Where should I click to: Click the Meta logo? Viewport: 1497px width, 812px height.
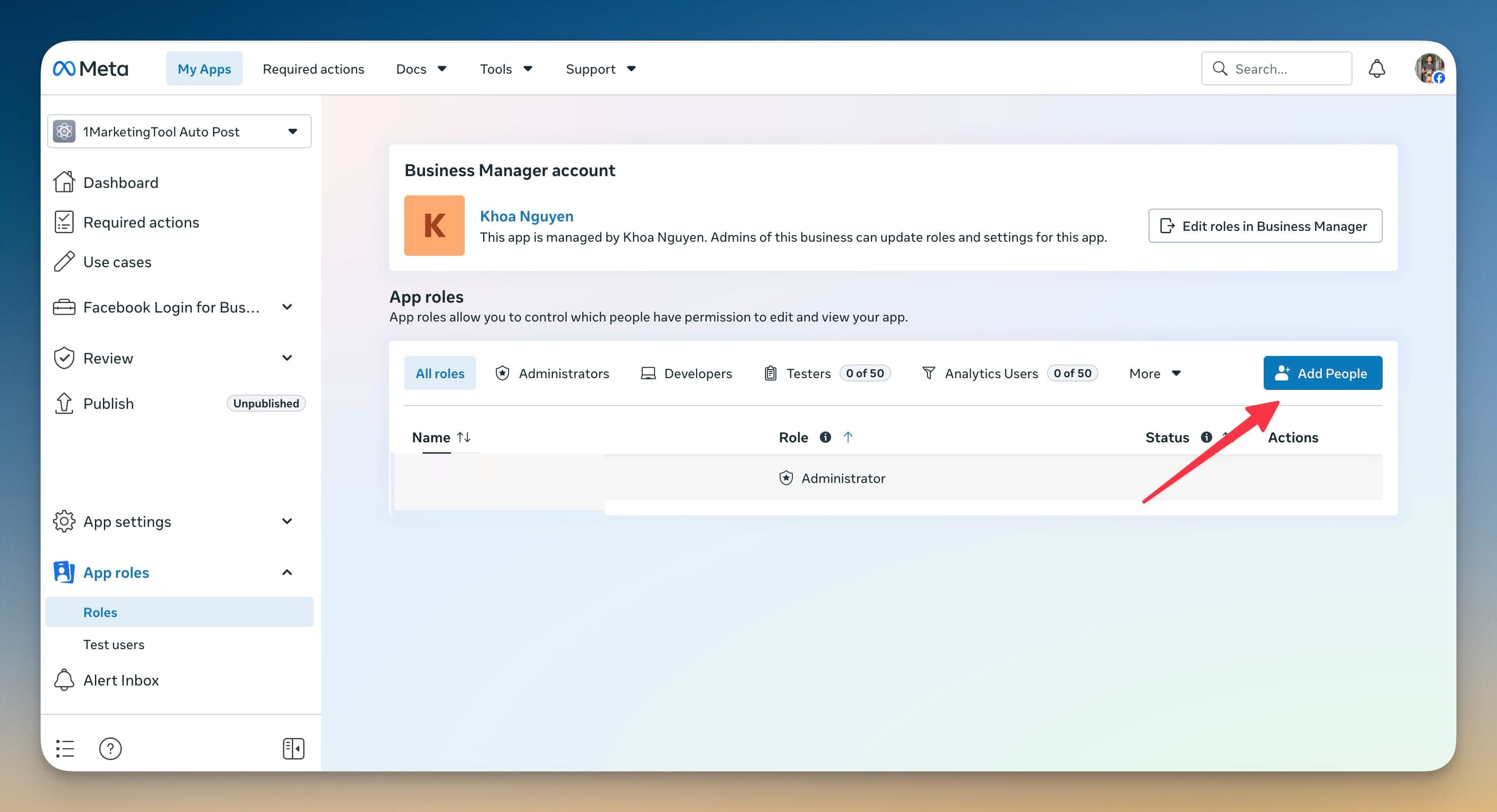click(x=91, y=68)
